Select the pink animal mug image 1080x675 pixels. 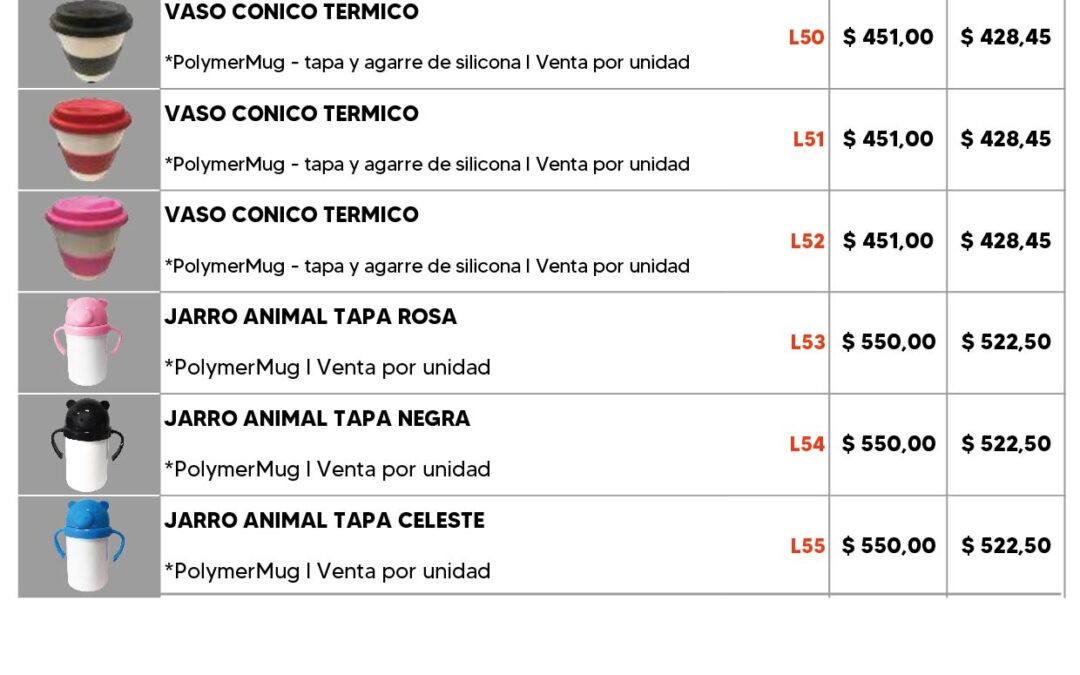(x=89, y=342)
